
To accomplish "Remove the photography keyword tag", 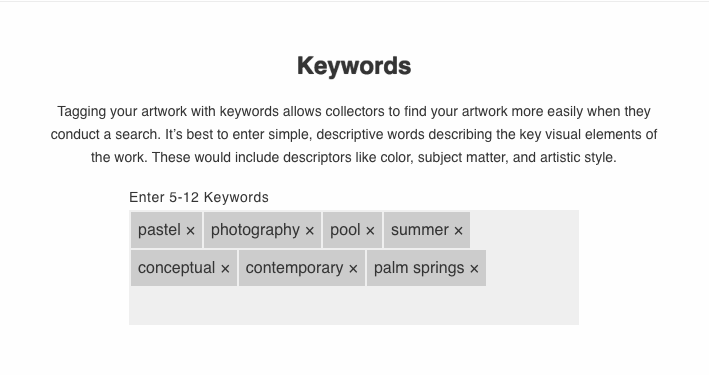I will point(309,231).
